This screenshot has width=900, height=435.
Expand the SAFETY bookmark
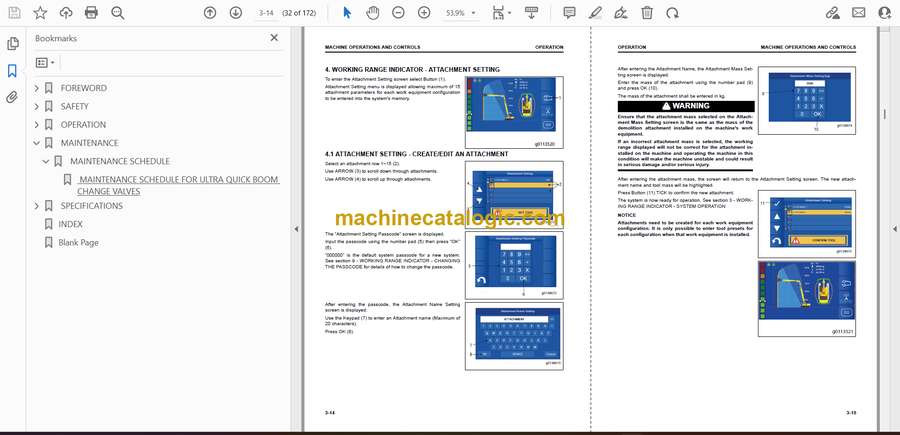[37, 106]
